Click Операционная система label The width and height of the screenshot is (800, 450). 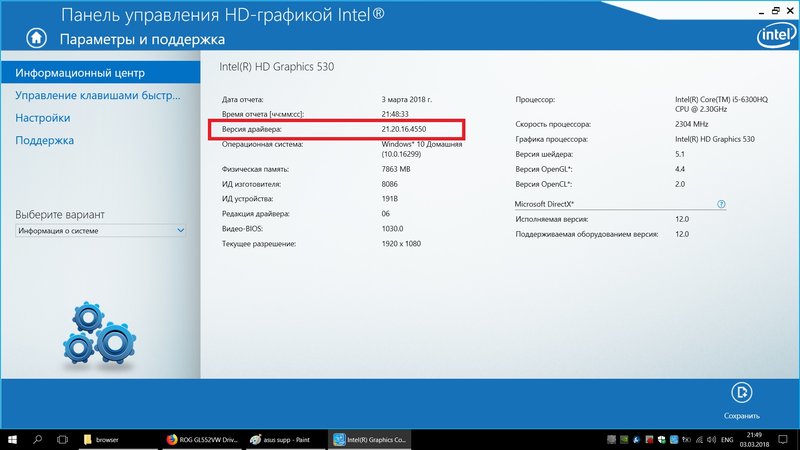tap(262, 144)
